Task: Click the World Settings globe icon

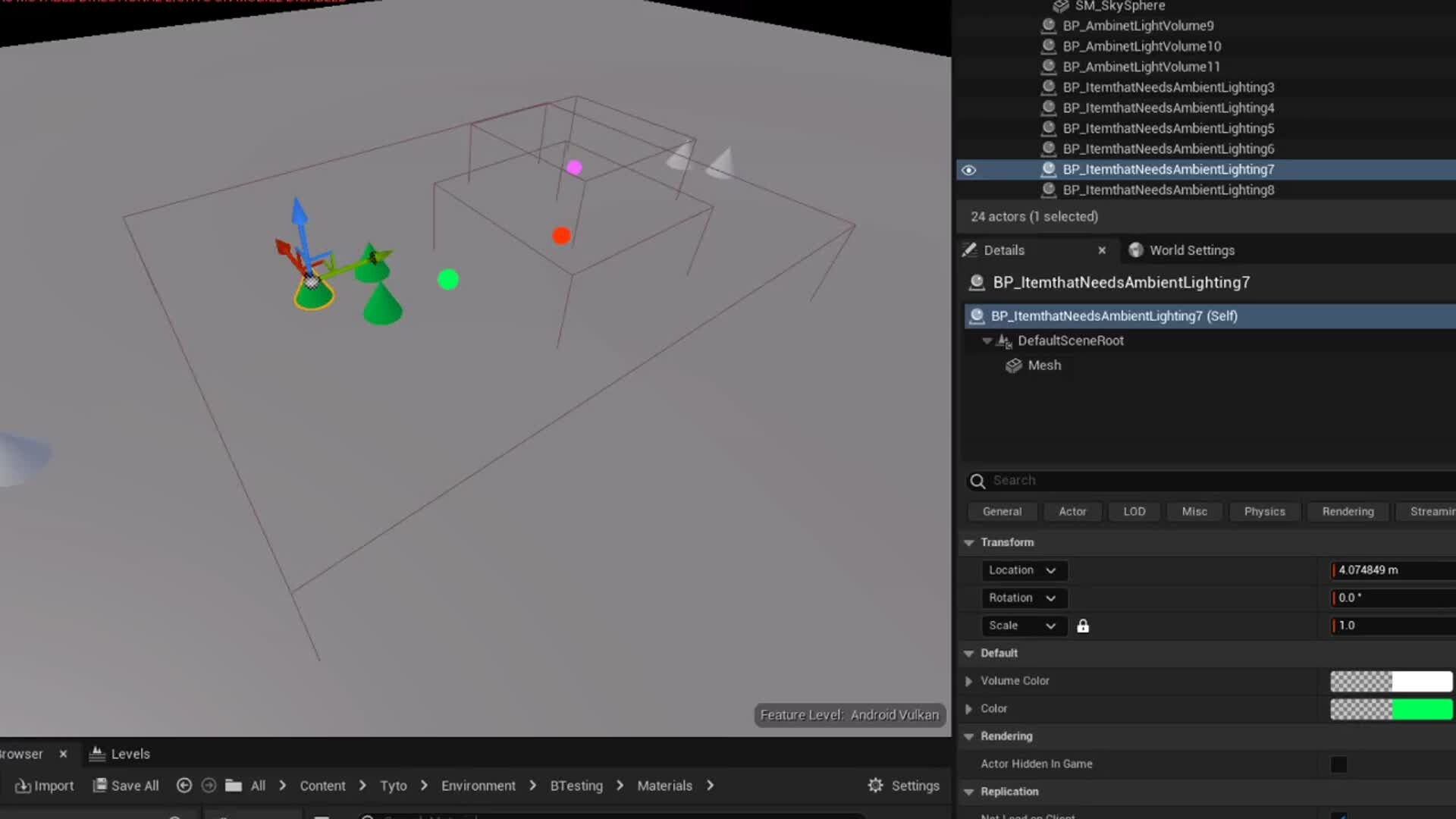Action: tap(1135, 249)
